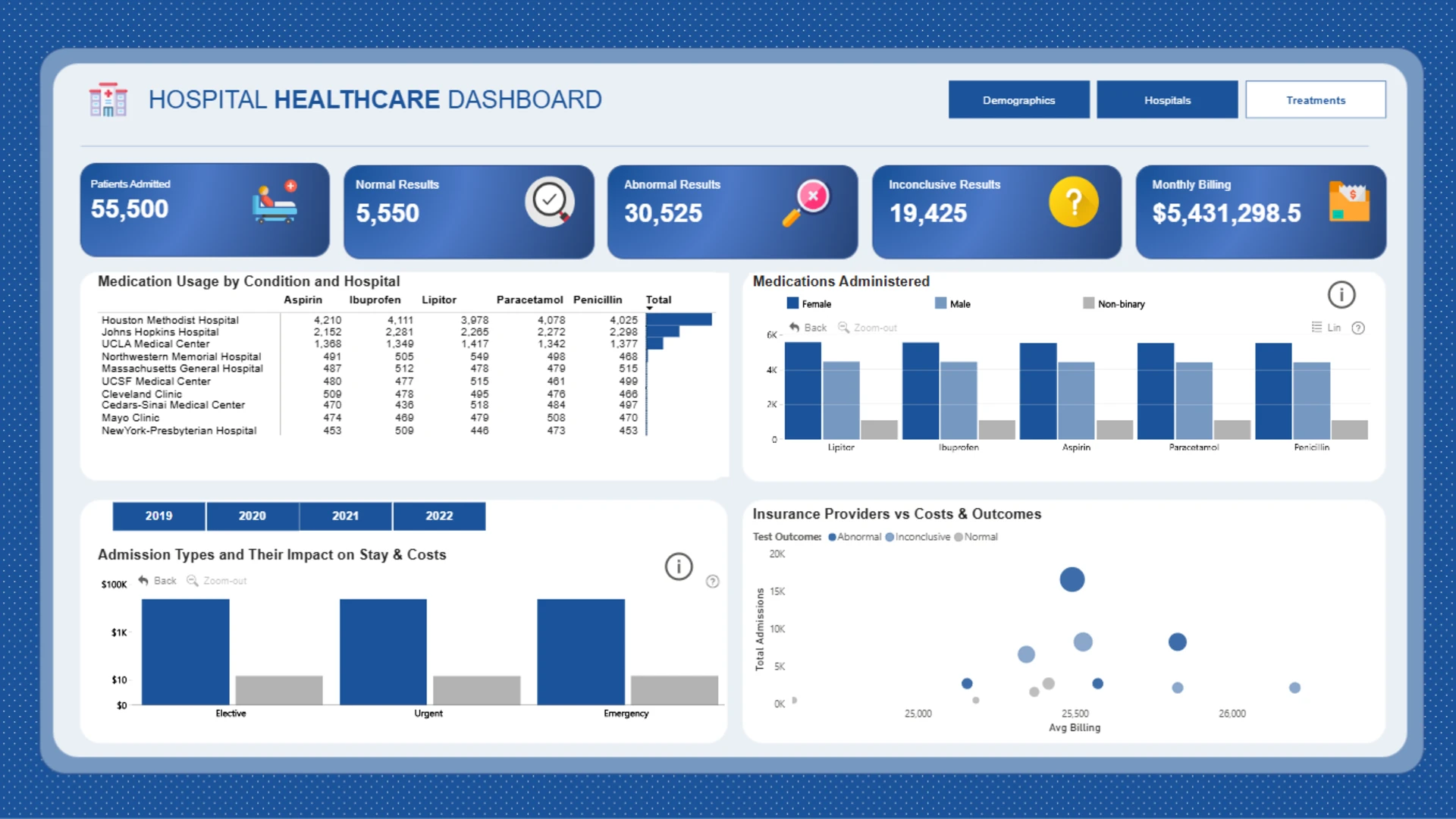Open info icon on Admission Types chart
Image resolution: width=1456 pixels, height=819 pixels.
(x=679, y=566)
